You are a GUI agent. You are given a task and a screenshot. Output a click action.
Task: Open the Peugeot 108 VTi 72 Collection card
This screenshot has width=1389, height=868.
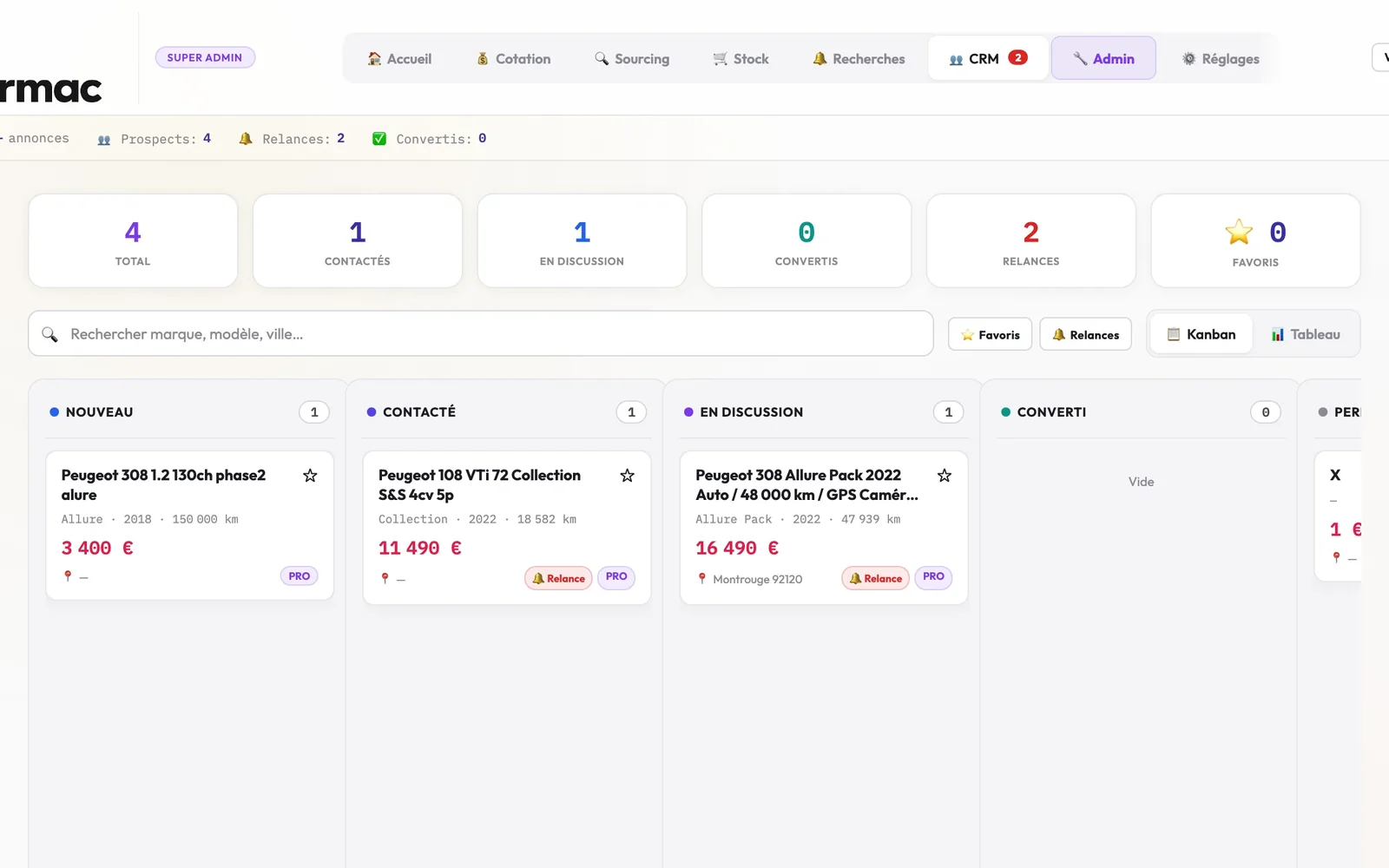point(507,528)
